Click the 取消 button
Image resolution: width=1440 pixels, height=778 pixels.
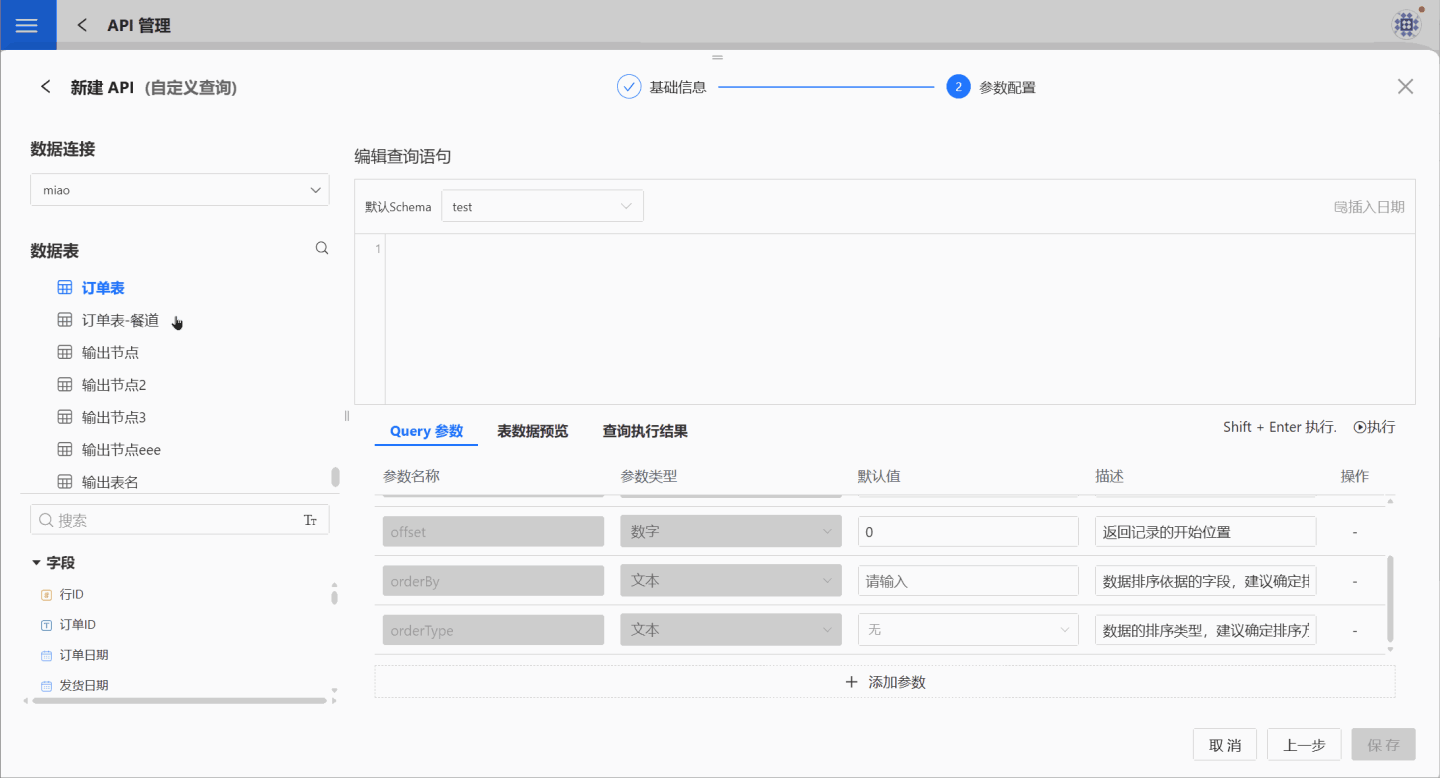tap(1225, 745)
